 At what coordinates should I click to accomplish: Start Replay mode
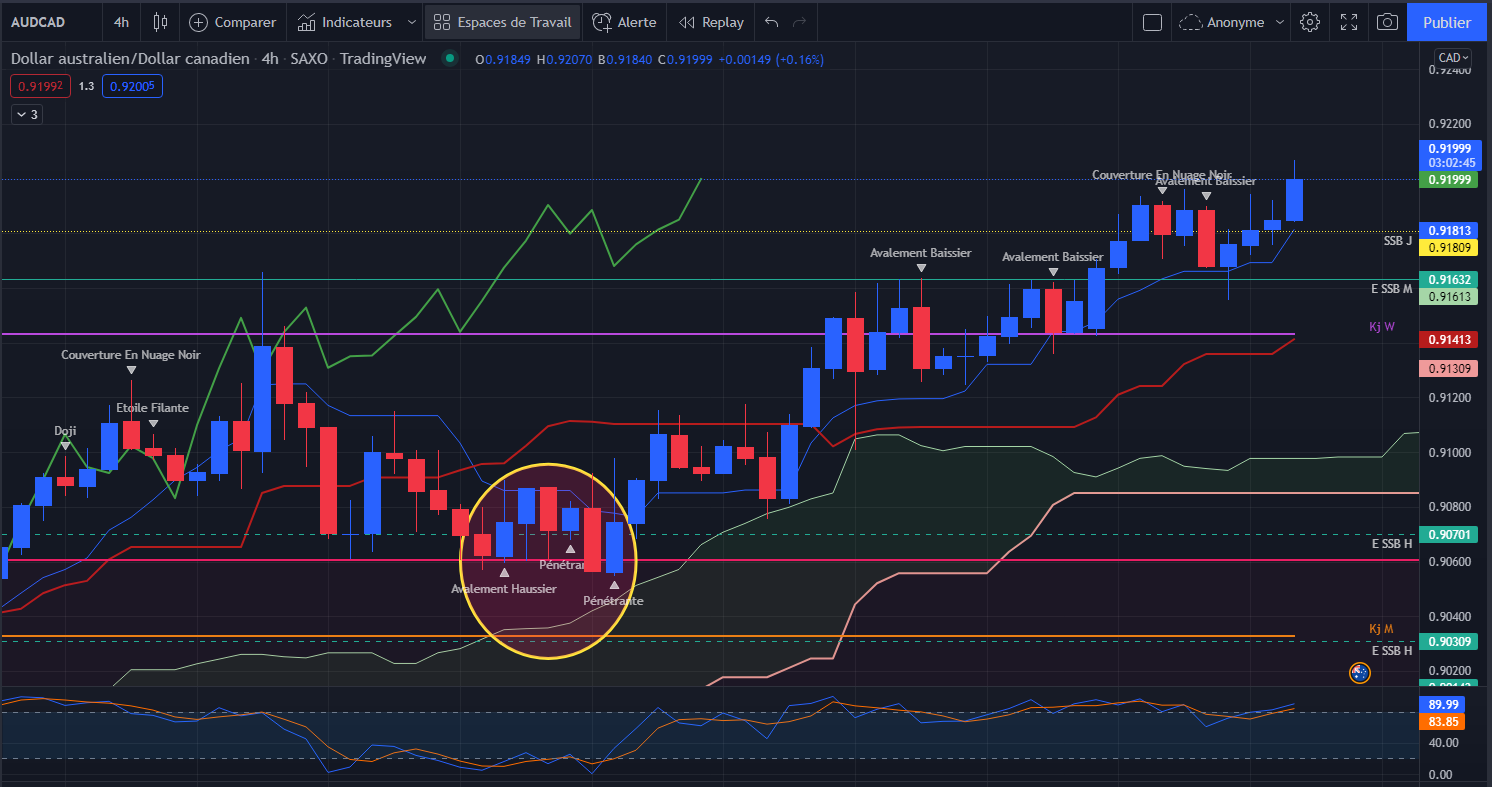pyautogui.click(x=711, y=22)
